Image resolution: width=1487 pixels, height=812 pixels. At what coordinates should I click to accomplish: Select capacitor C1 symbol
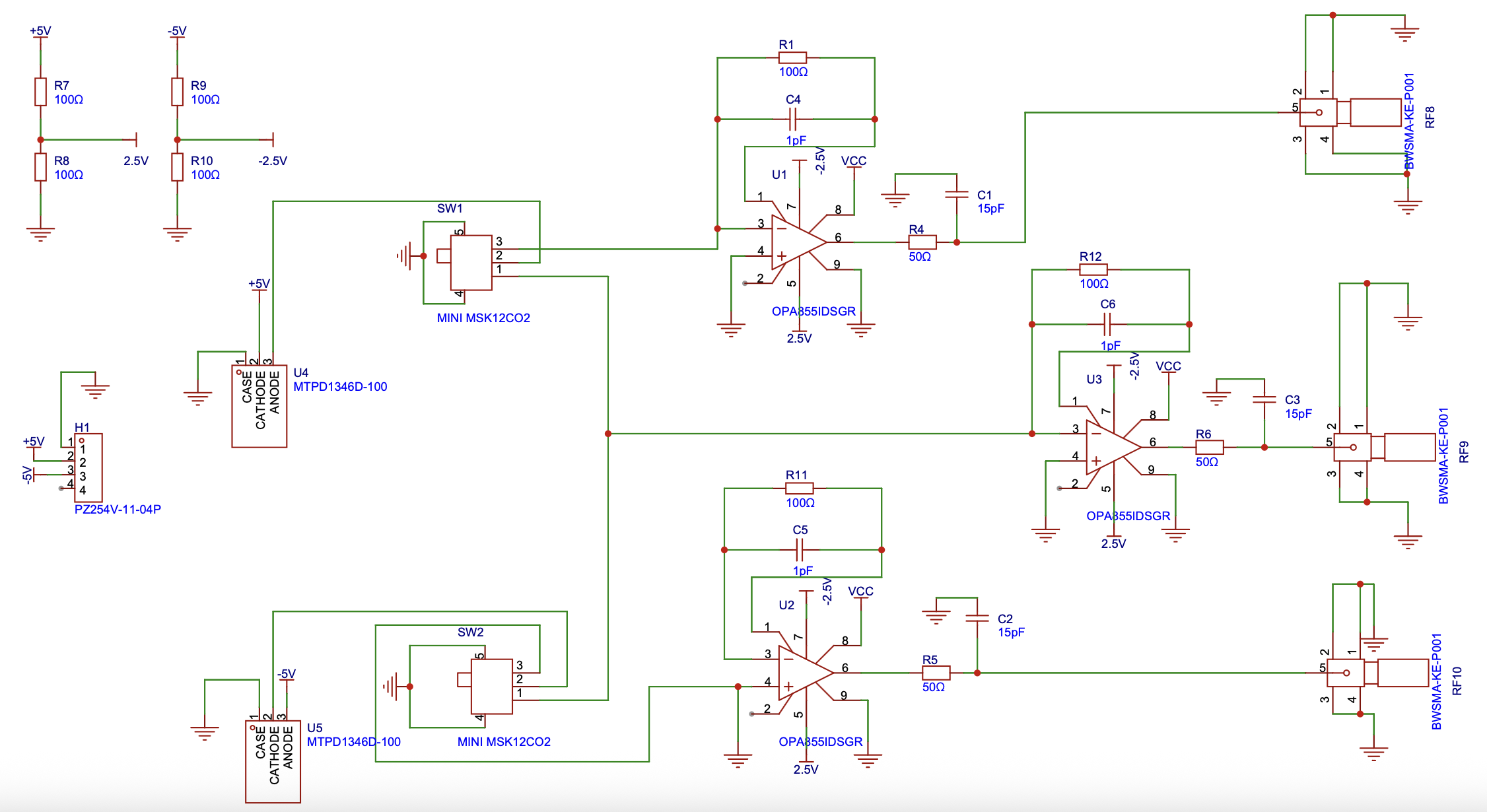click(957, 194)
